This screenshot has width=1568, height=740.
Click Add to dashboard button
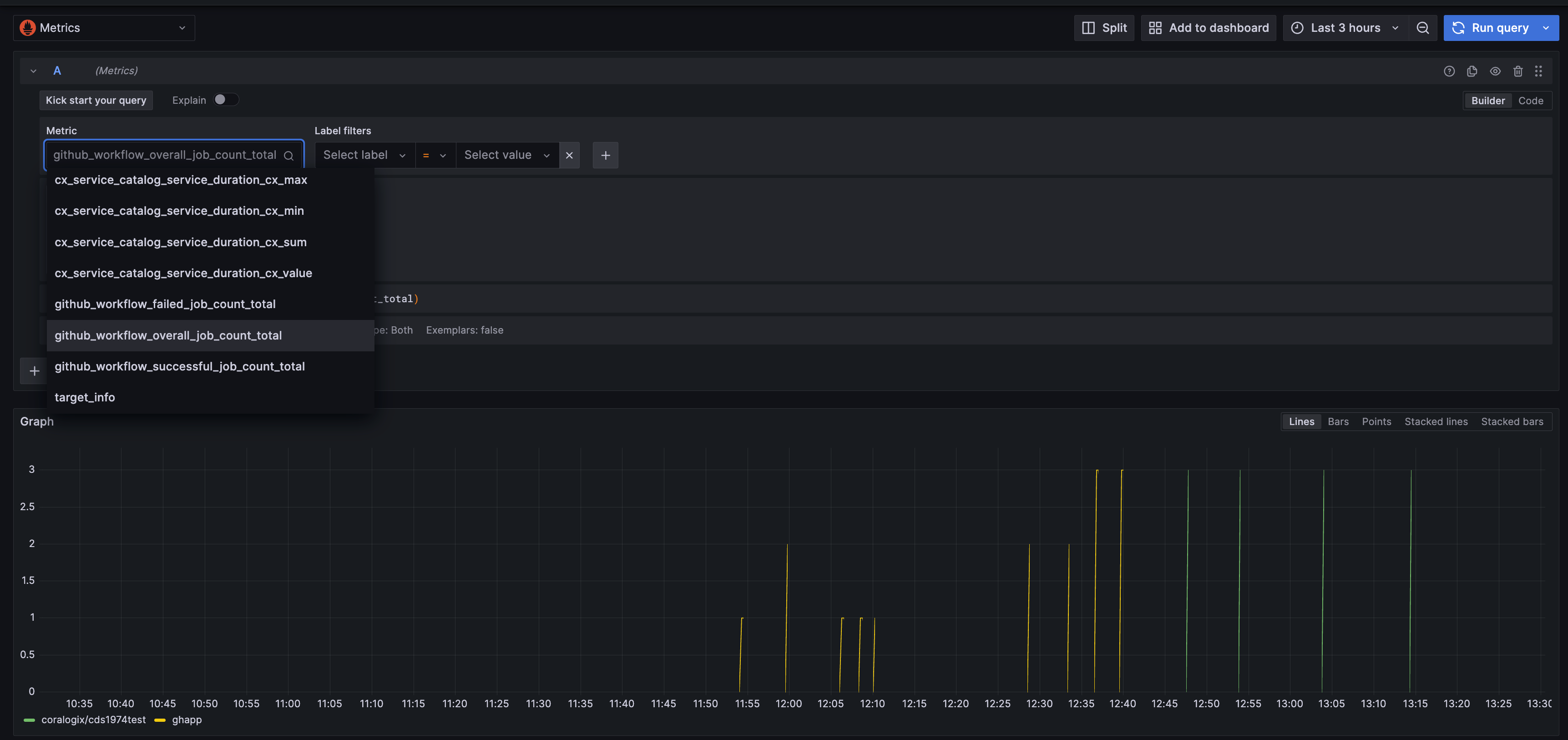tap(1208, 28)
